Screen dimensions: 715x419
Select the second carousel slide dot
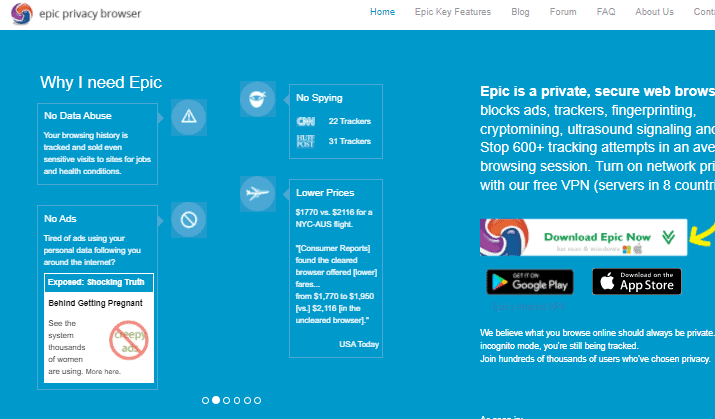216,400
